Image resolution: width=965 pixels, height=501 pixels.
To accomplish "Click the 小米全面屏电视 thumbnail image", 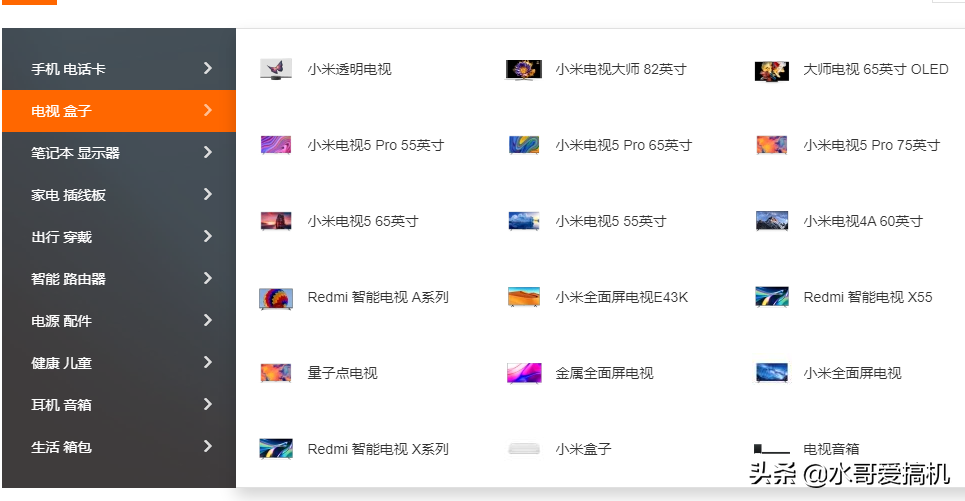I will tap(772, 373).
